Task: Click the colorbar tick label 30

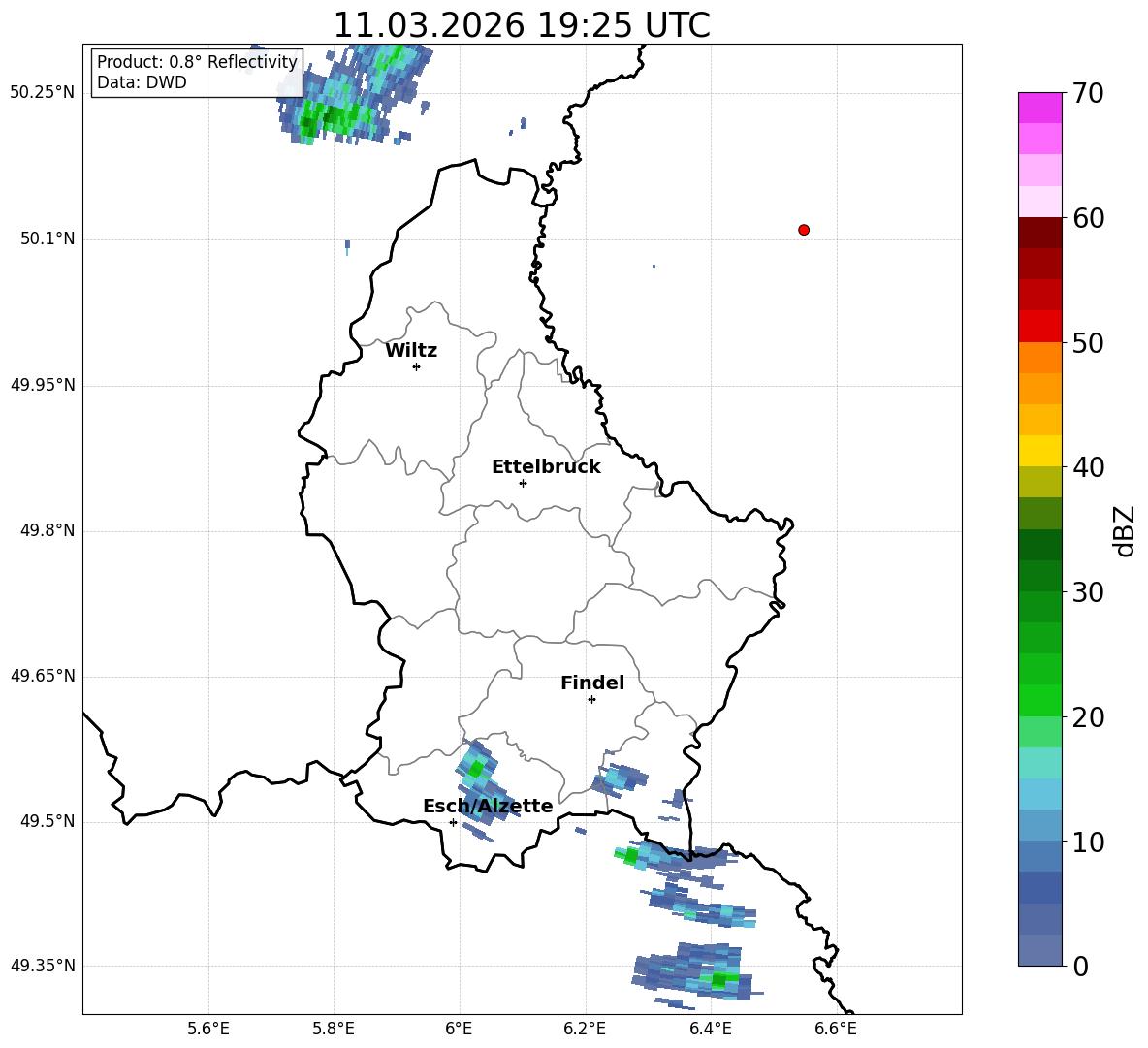Action: click(1088, 592)
